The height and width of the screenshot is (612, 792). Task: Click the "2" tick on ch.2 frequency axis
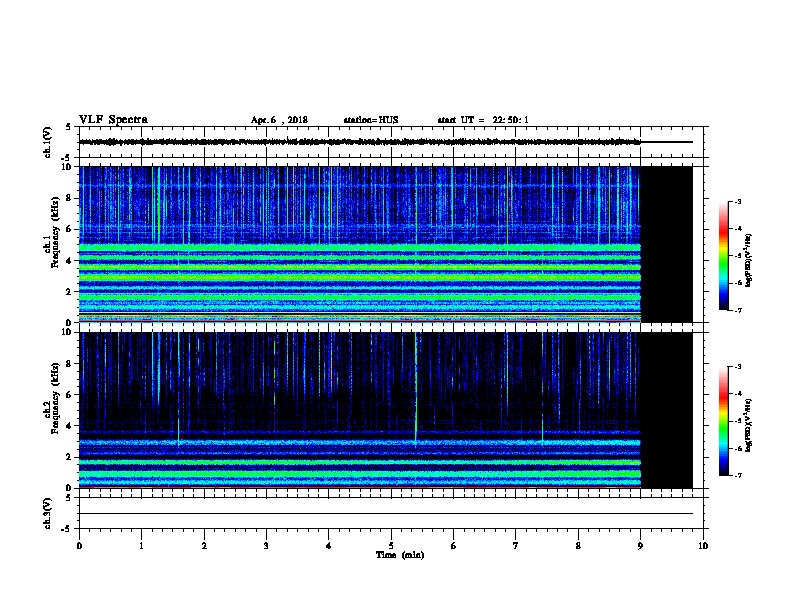coord(70,457)
